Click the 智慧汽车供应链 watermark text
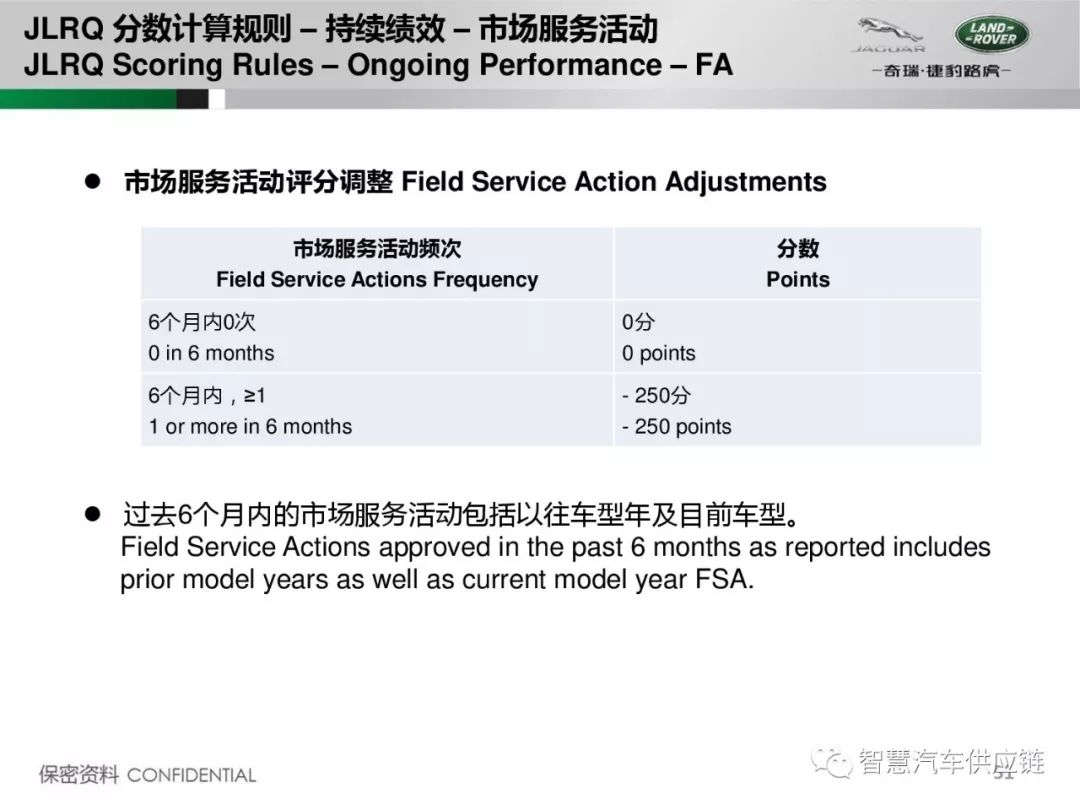This screenshot has height=810, width=1080. point(951,762)
